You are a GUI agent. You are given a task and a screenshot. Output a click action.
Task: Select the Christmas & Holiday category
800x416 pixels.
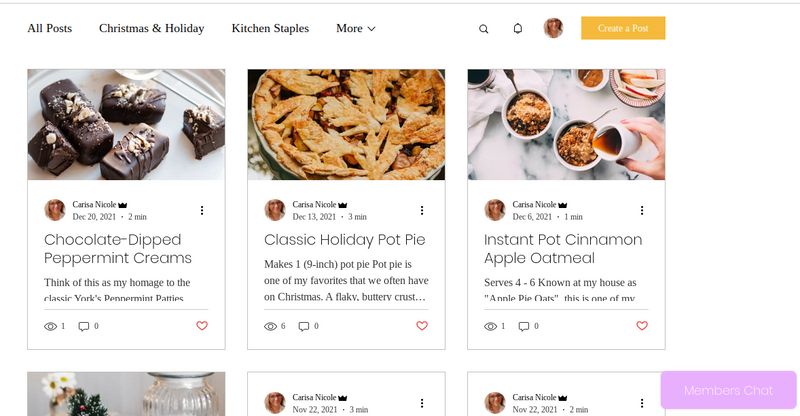point(151,28)
